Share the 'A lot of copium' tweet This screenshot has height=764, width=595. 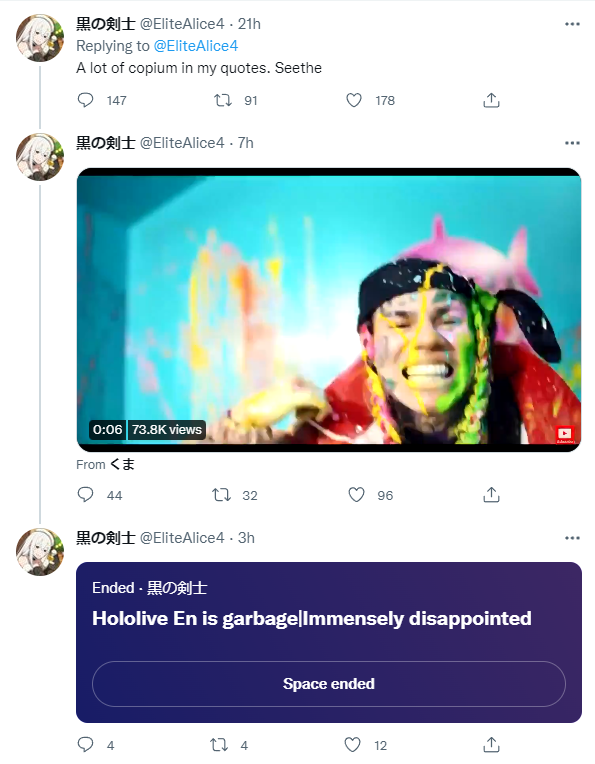491,100
